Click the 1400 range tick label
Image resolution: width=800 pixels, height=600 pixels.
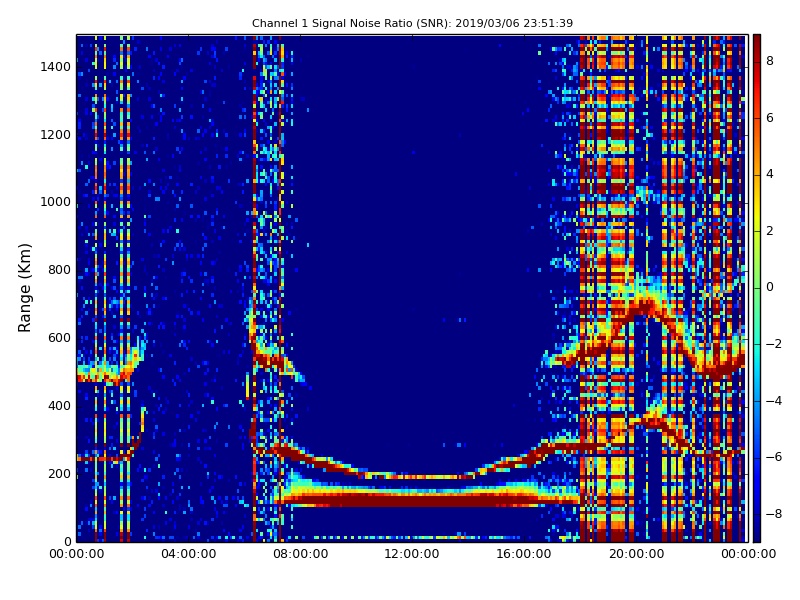(x=55, y=67)
